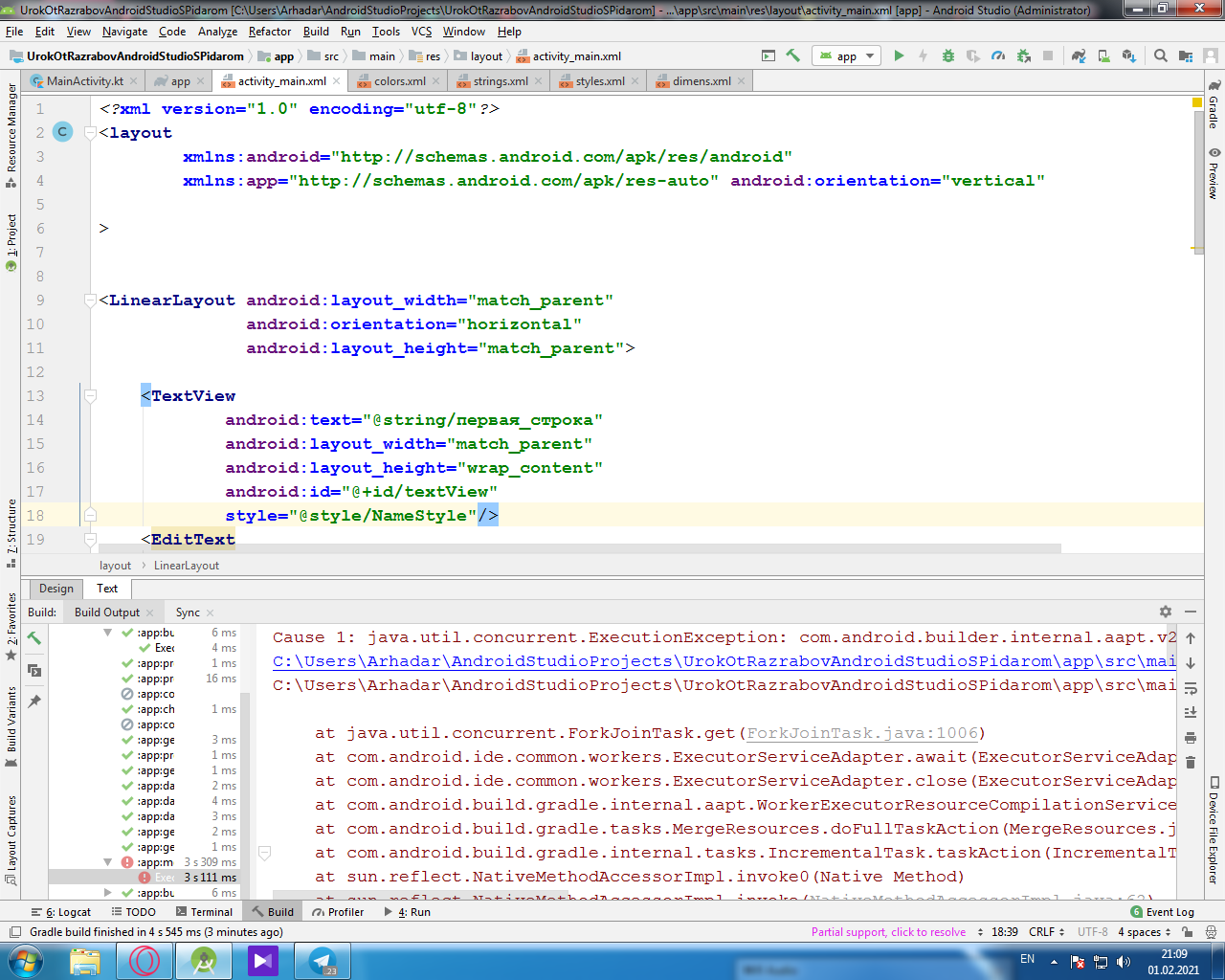Open the Analyze menu
The image size is (1225, 980).
[x=217, y=32]
